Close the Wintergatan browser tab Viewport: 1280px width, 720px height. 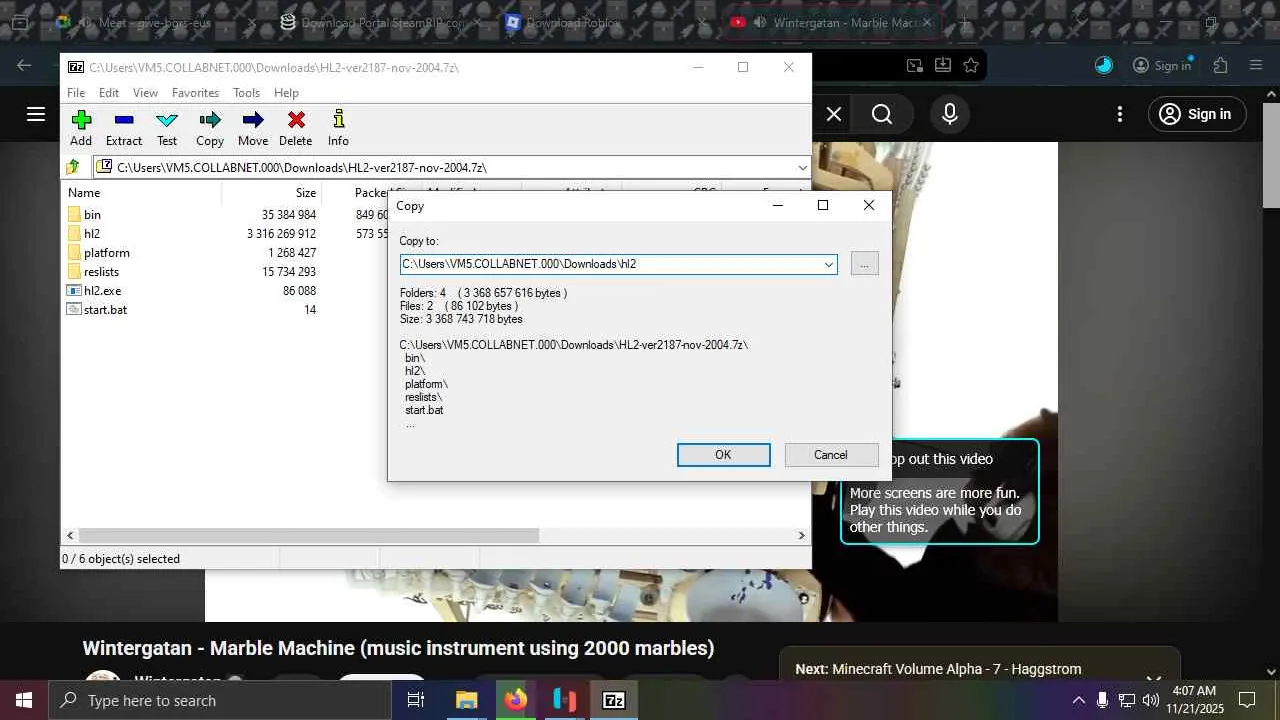927,22
